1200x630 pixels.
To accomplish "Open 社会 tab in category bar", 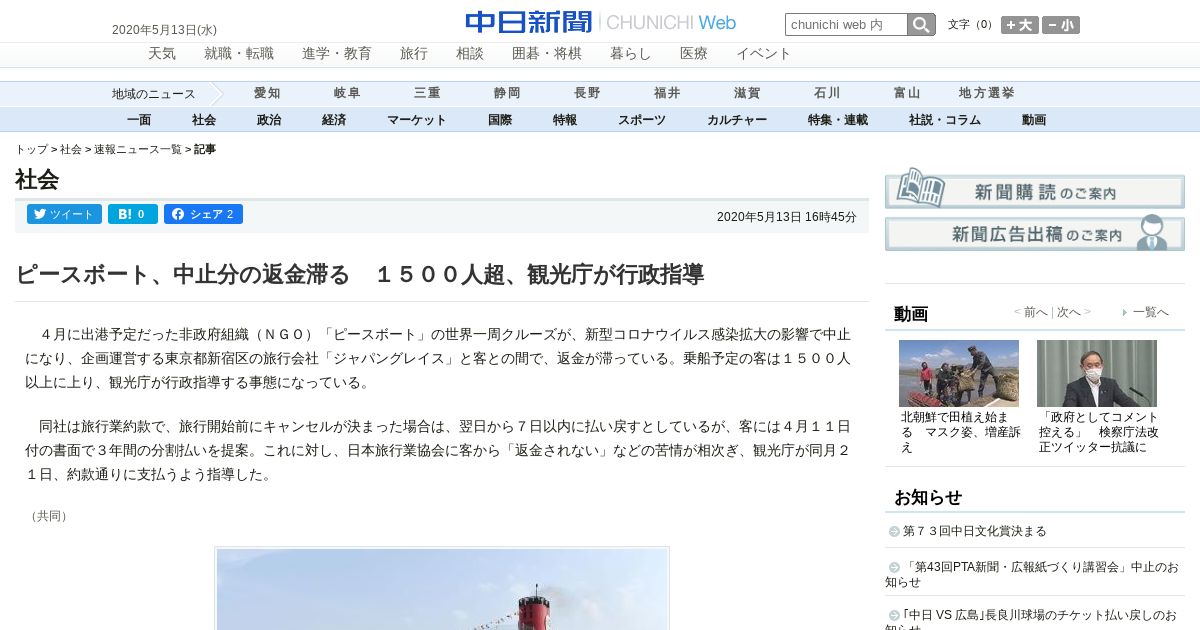I will click(x=204, y=120).
